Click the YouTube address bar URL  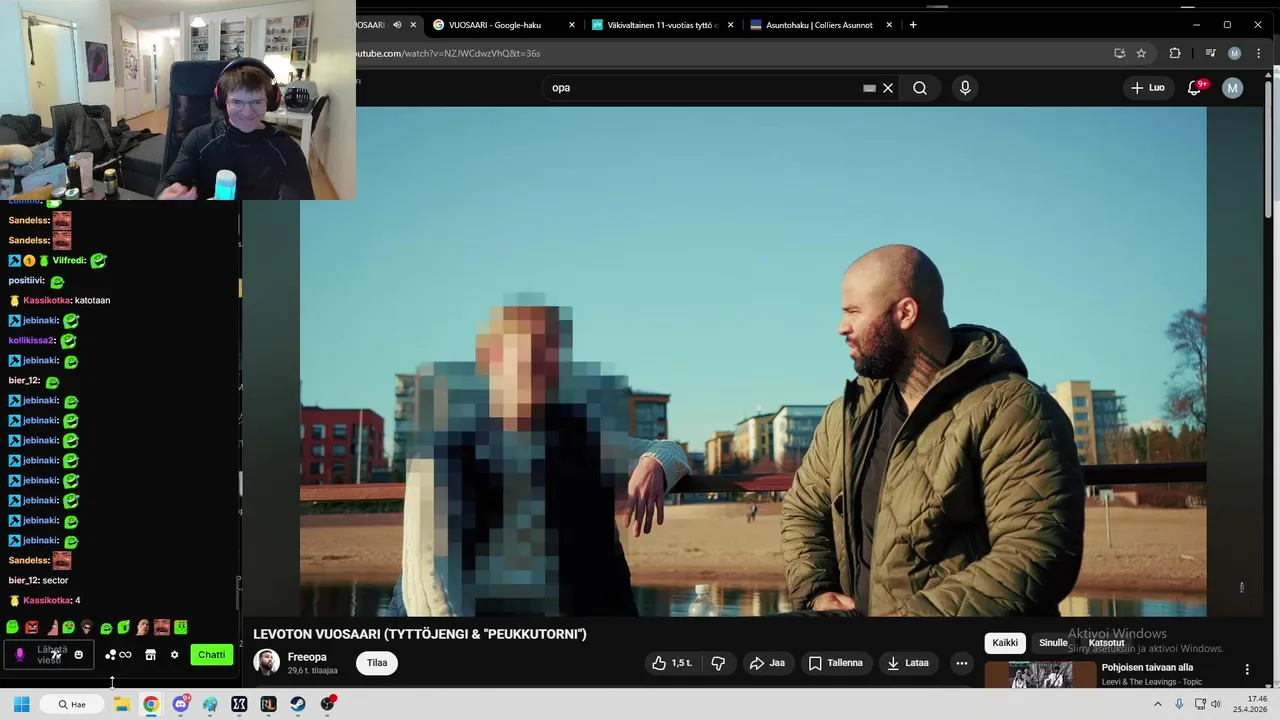[448, 53]
